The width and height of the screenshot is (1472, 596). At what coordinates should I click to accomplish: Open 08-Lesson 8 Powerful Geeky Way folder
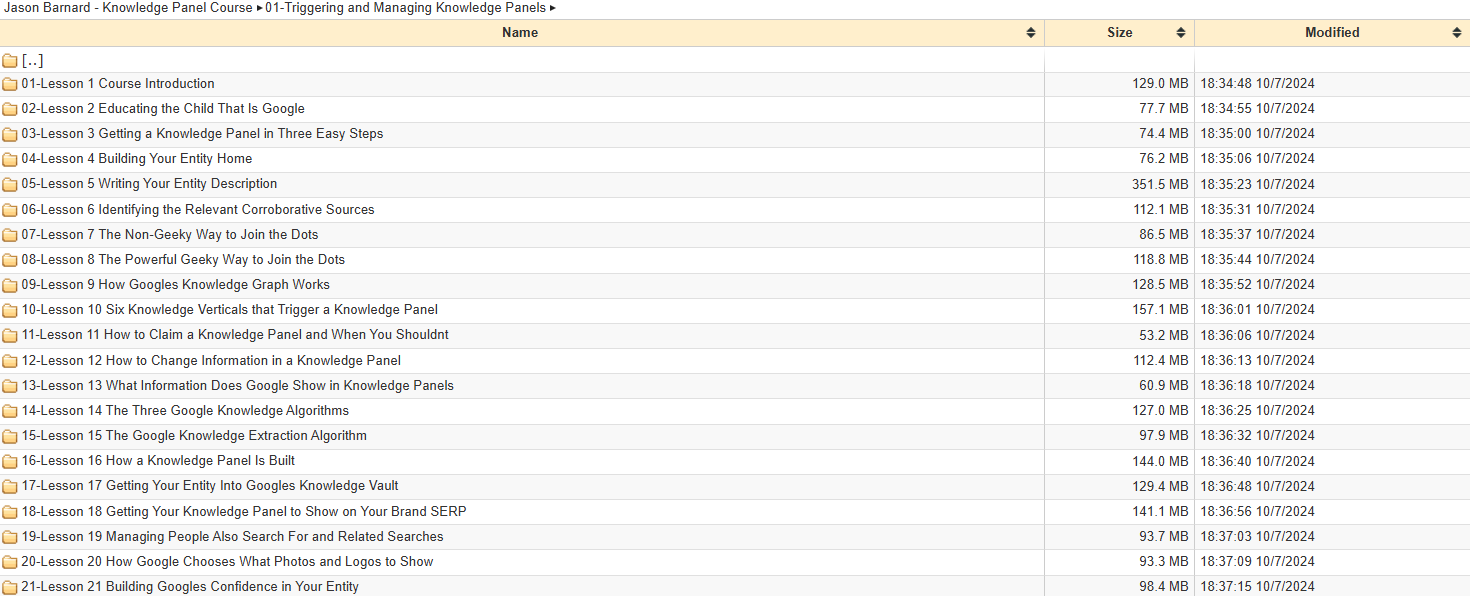pyautogui.click(x=183, y=260)
